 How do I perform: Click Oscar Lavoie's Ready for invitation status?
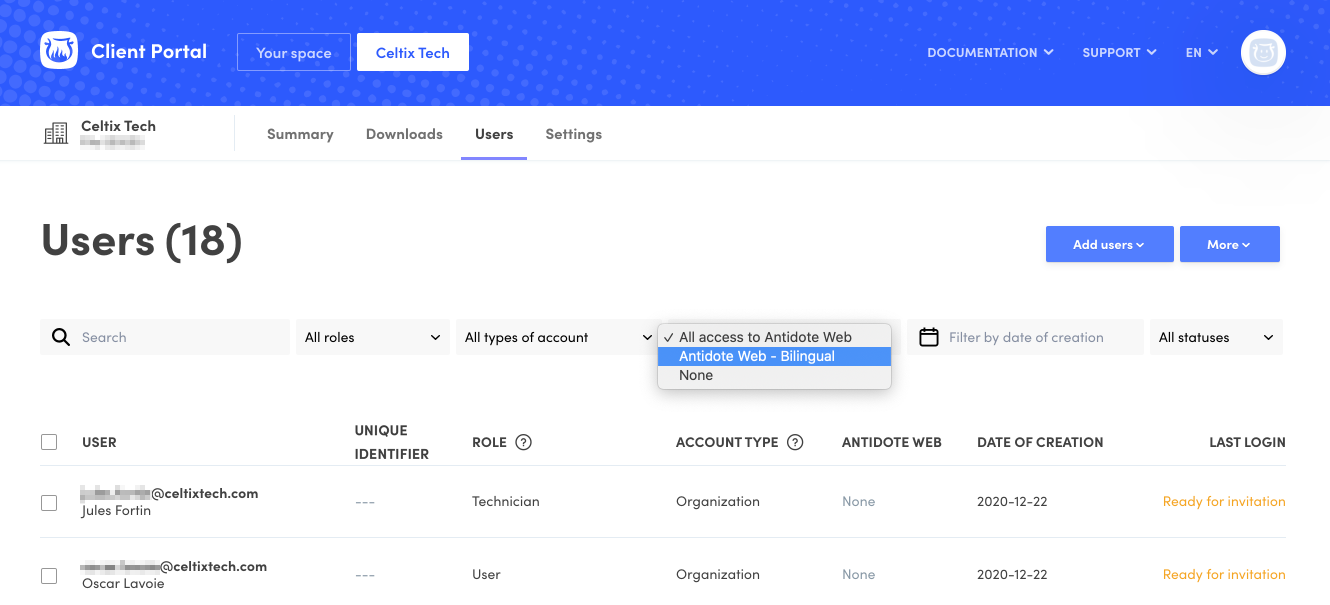[x=1224, y=574]
